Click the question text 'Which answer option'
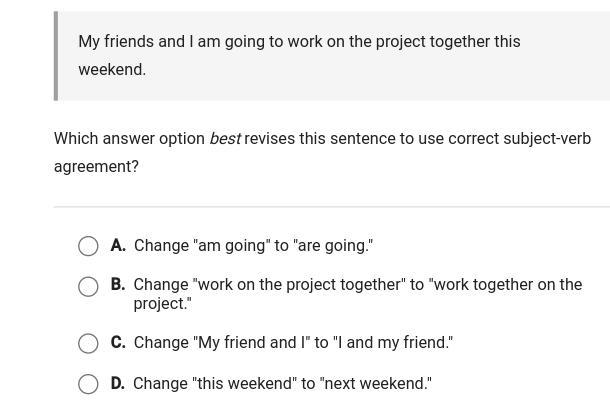Image resolution: width=610 pixels, height=408 pixels. [x=129, y=139]
